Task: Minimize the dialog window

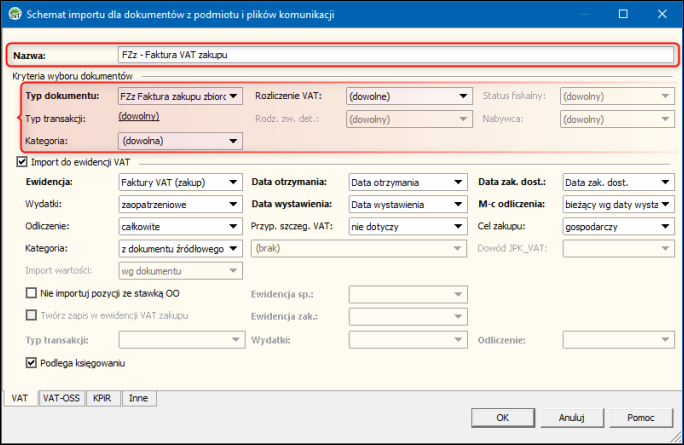Action: pos(586,15)
